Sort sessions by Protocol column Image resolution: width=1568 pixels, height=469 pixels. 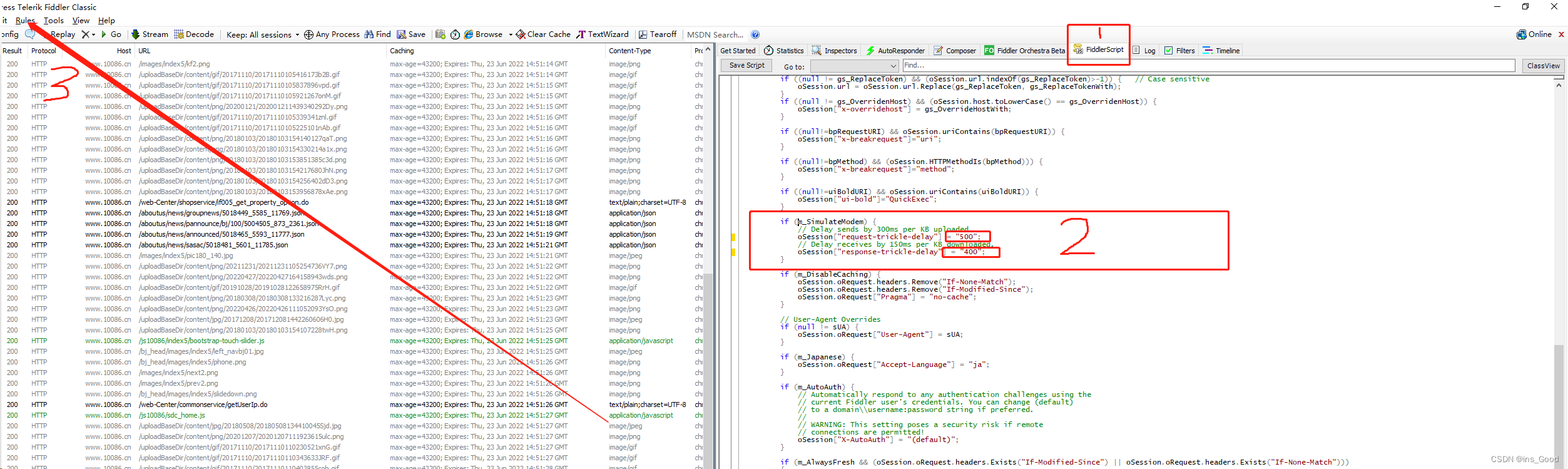44,51
